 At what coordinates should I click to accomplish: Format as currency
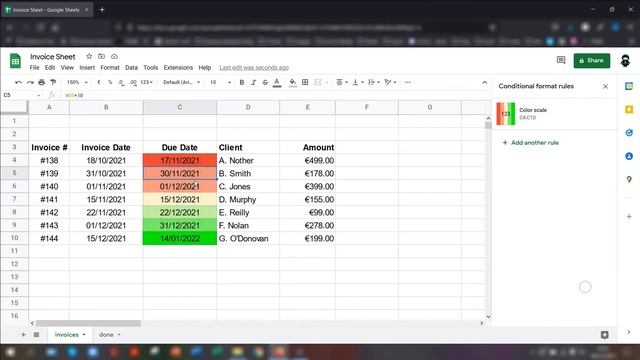[99, 82]
